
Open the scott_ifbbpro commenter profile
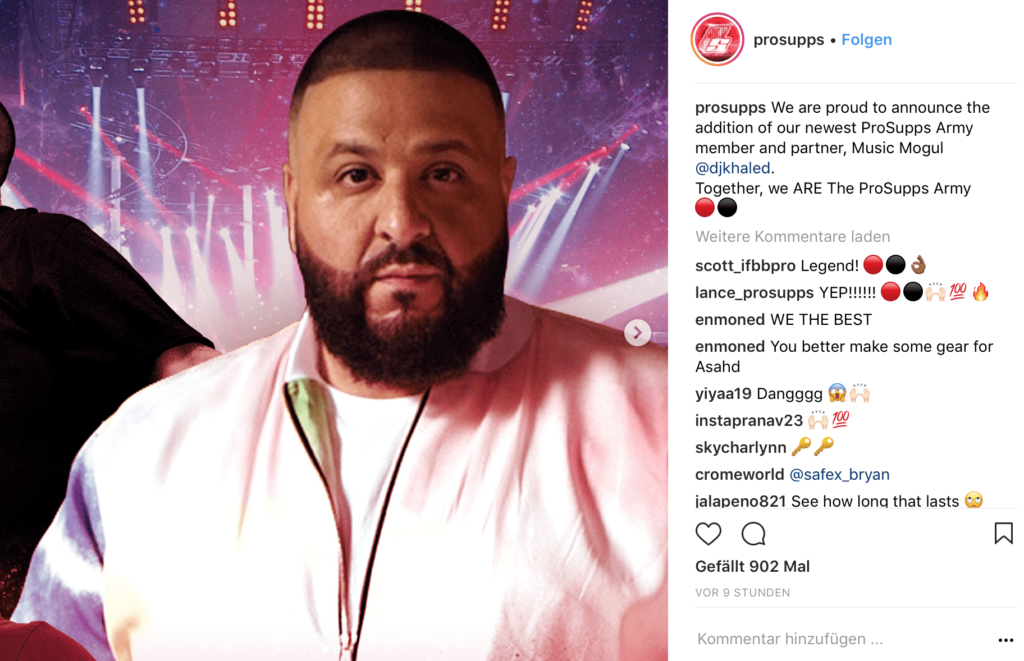tap(745, 266)
